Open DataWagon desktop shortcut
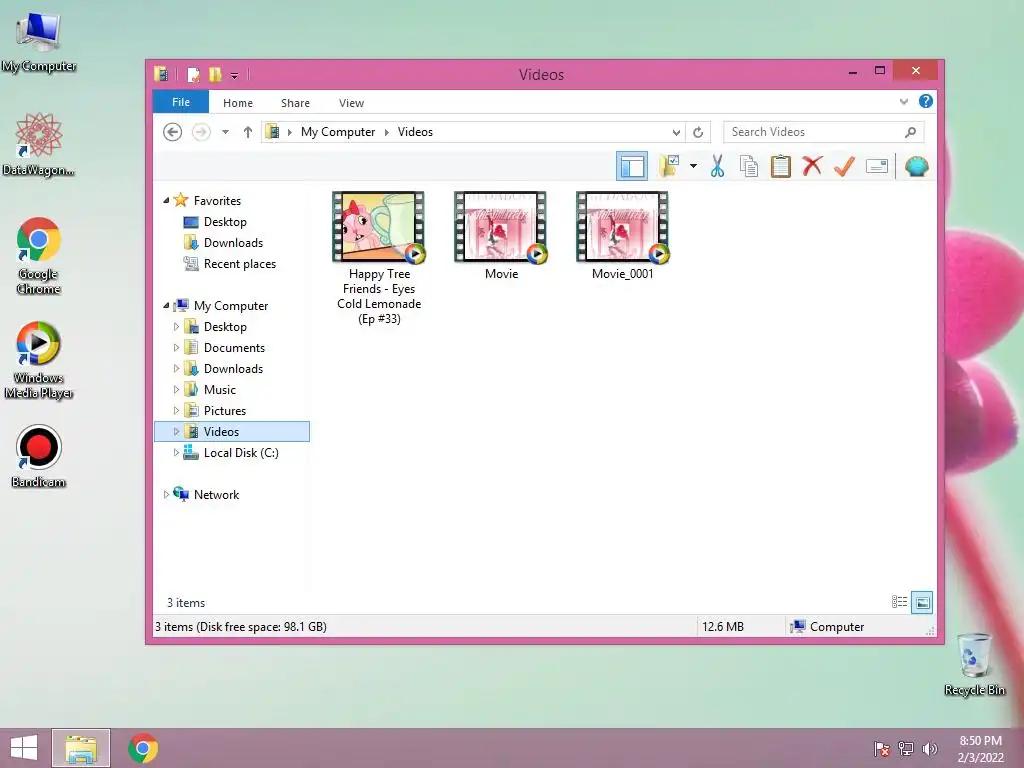1024x768 pixels. (x=39, y=144)
